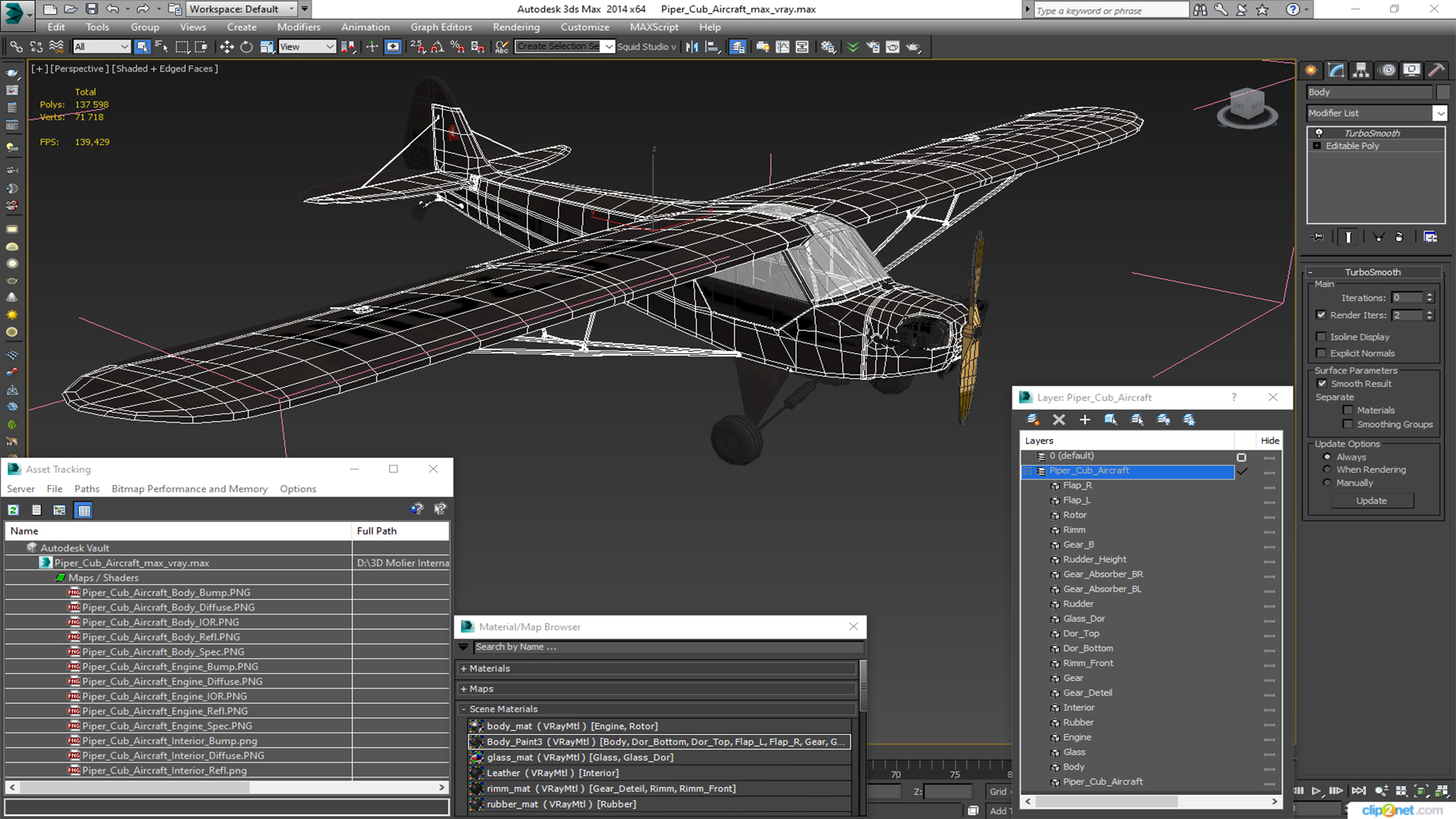Toggle Pin Stack in modifier panel
1456x819 pixels.
click(1318, 237)
